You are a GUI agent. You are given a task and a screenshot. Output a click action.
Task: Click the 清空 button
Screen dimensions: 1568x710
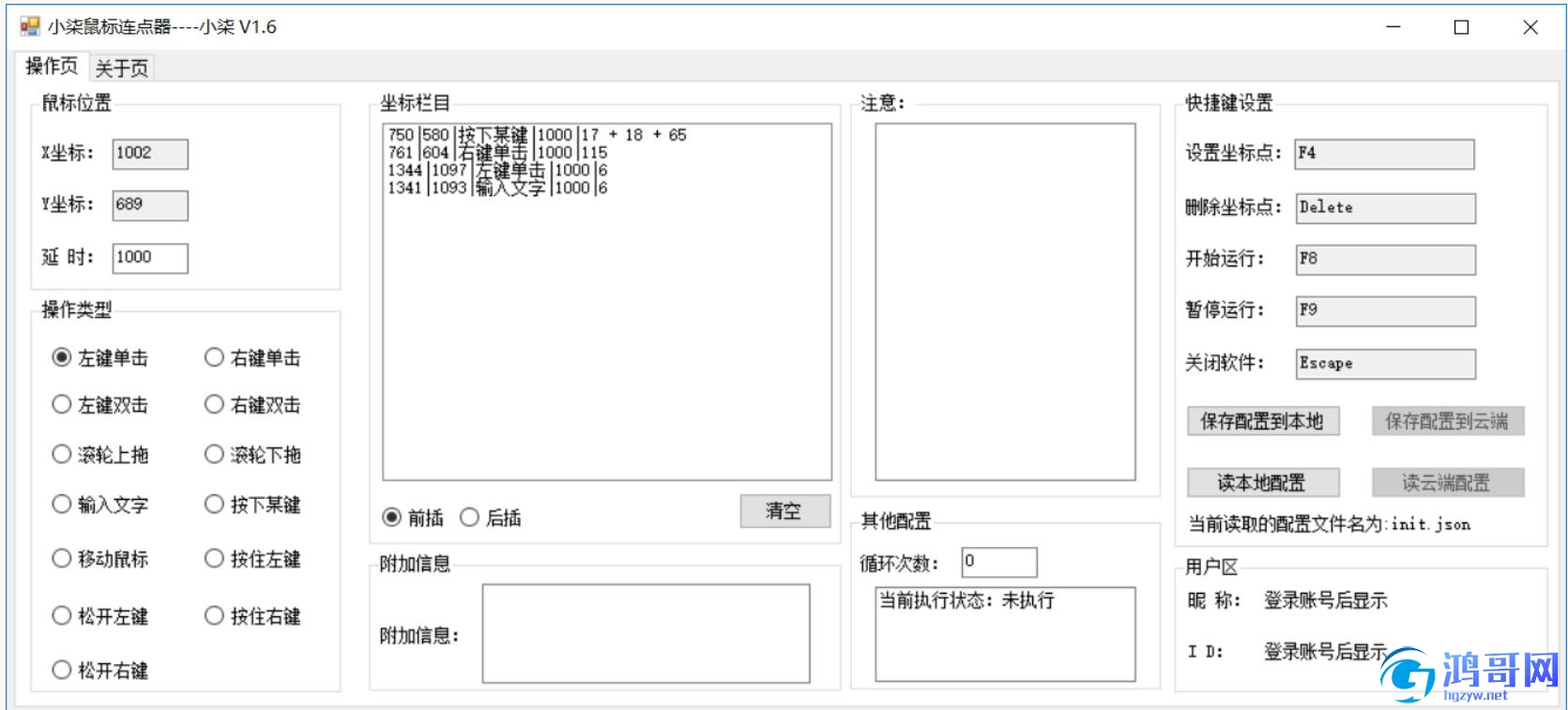(x=784, y=511)
